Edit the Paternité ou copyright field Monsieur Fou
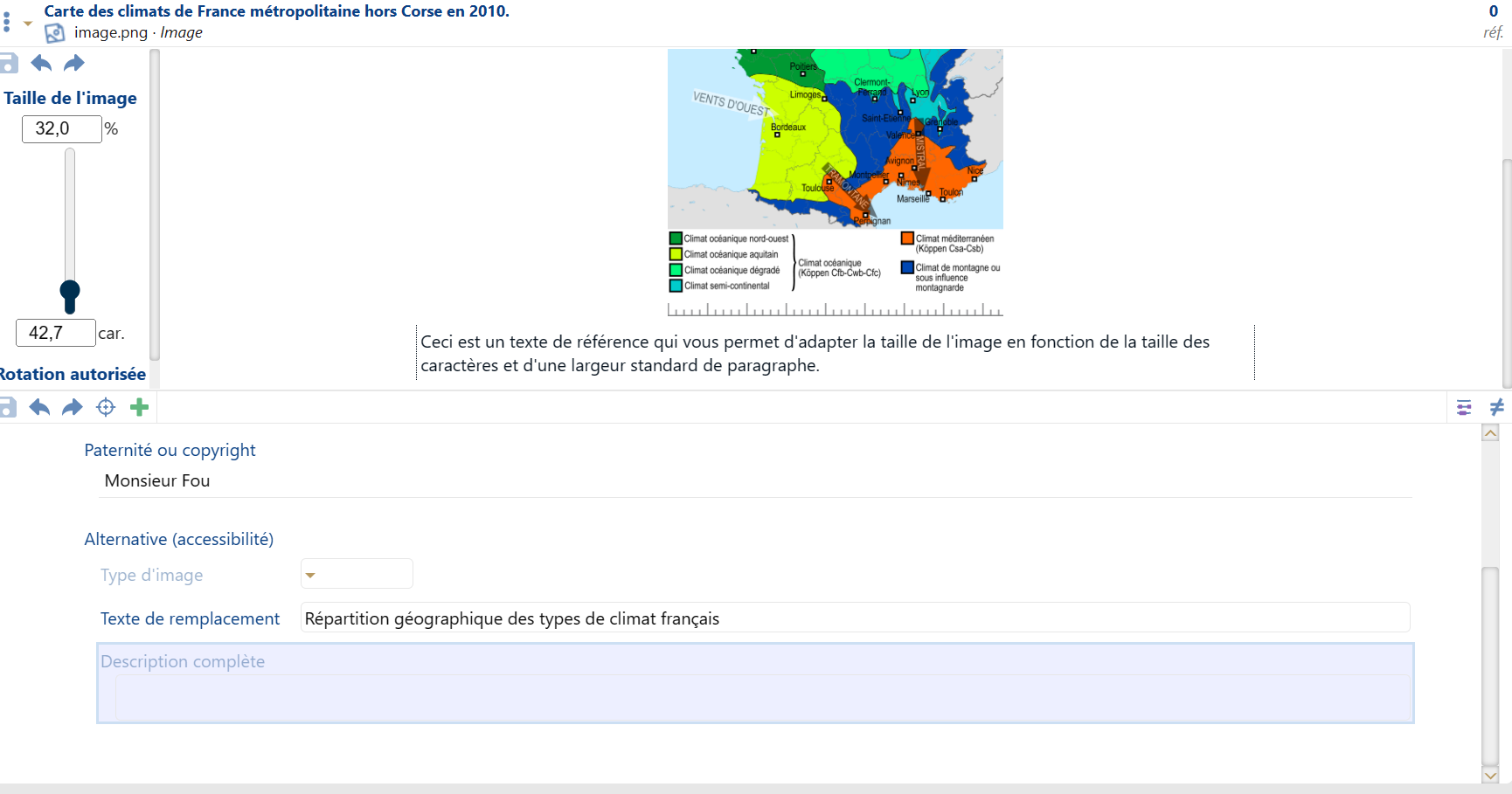Image resolution: width=1512 pixels, height=794 pixels. tap(755, 480)
